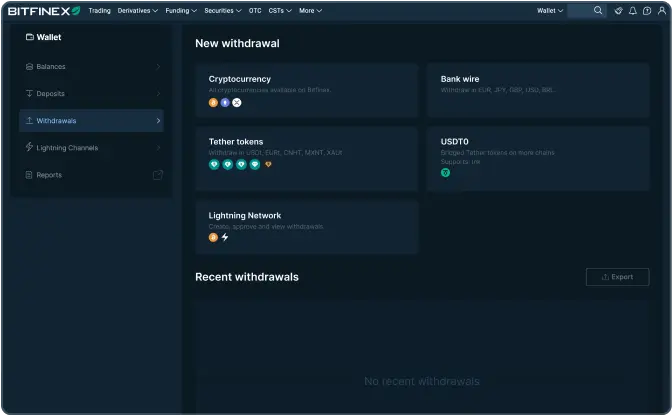672x415 pixels.
Task: Expand the Withdrawals chevron
Action: pos(158,120)
